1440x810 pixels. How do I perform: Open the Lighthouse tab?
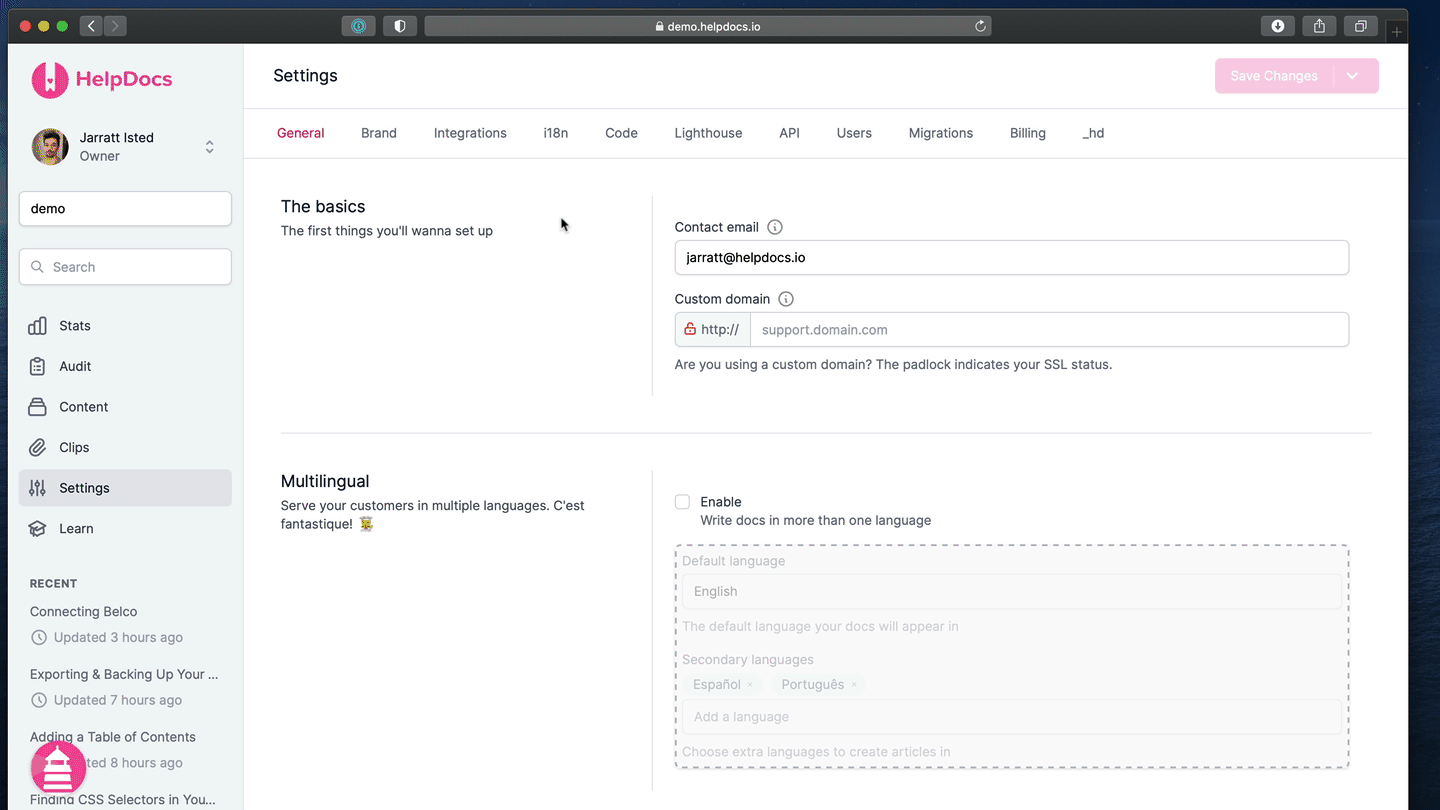point(708,133)
